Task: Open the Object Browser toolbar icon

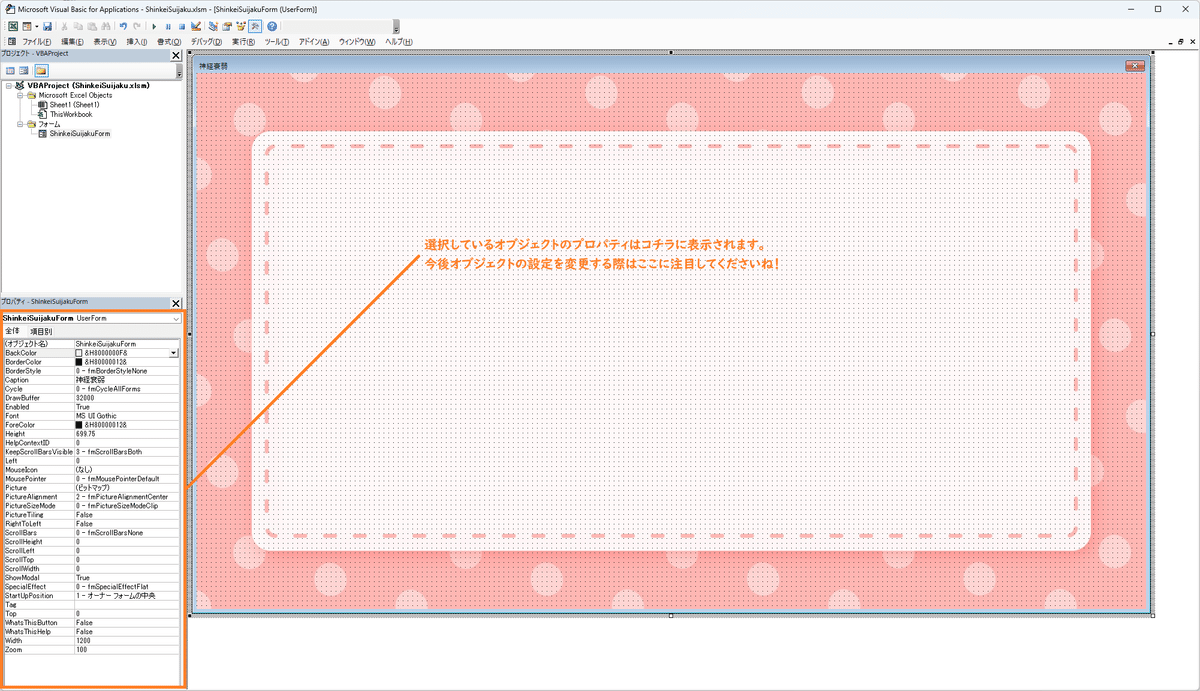Action: 241,27
